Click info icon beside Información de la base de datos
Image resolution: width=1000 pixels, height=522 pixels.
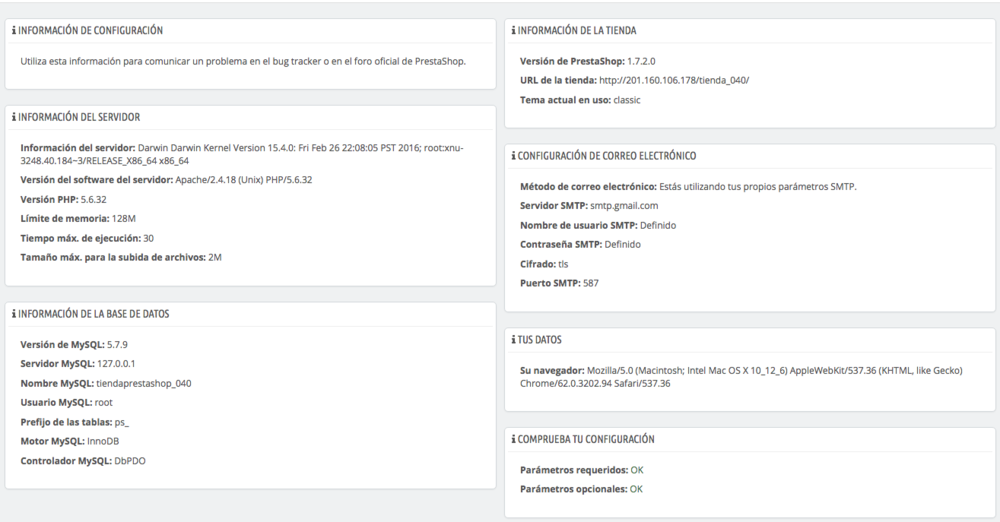pos(14,314)
